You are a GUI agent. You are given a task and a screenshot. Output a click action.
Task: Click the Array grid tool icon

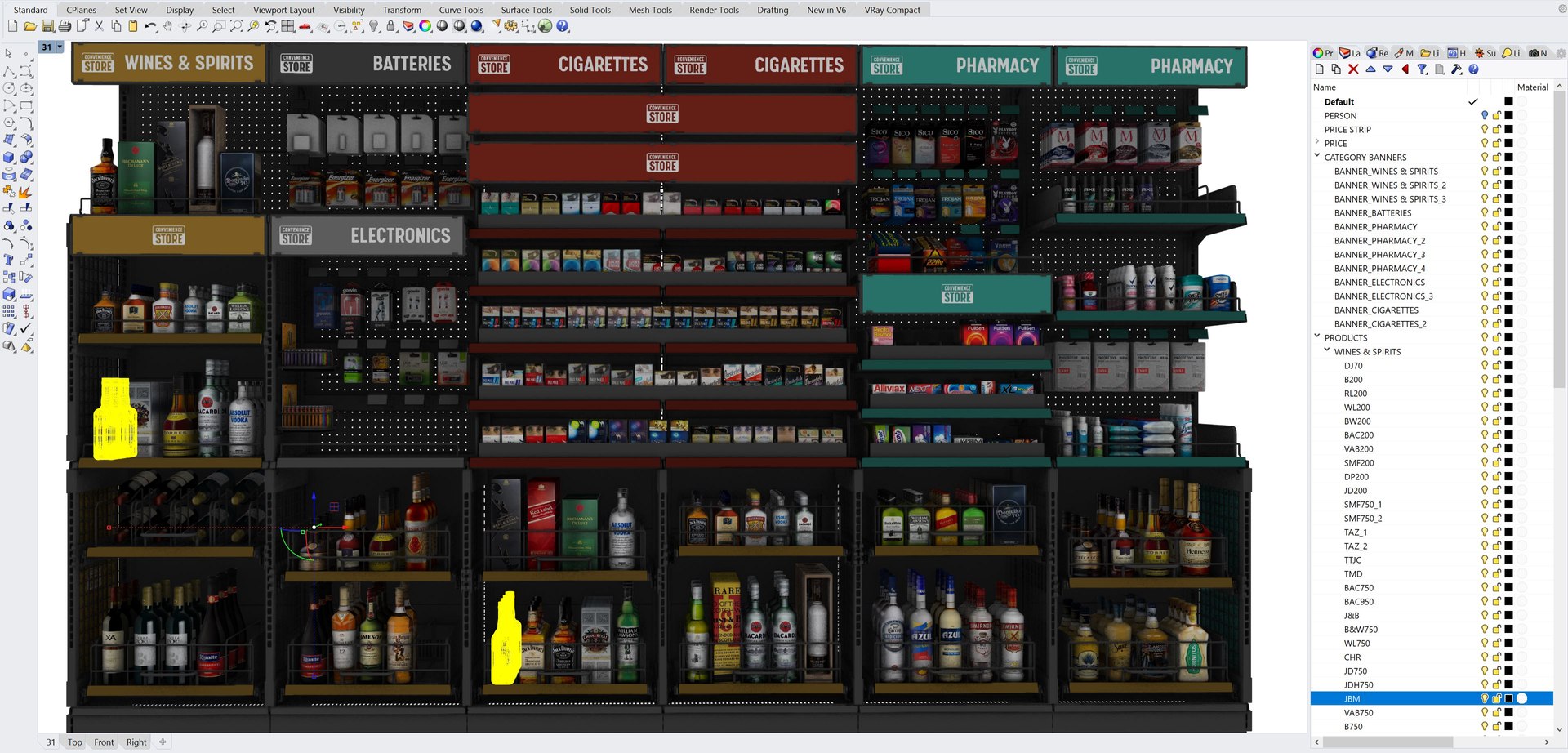tap(9, 311)
